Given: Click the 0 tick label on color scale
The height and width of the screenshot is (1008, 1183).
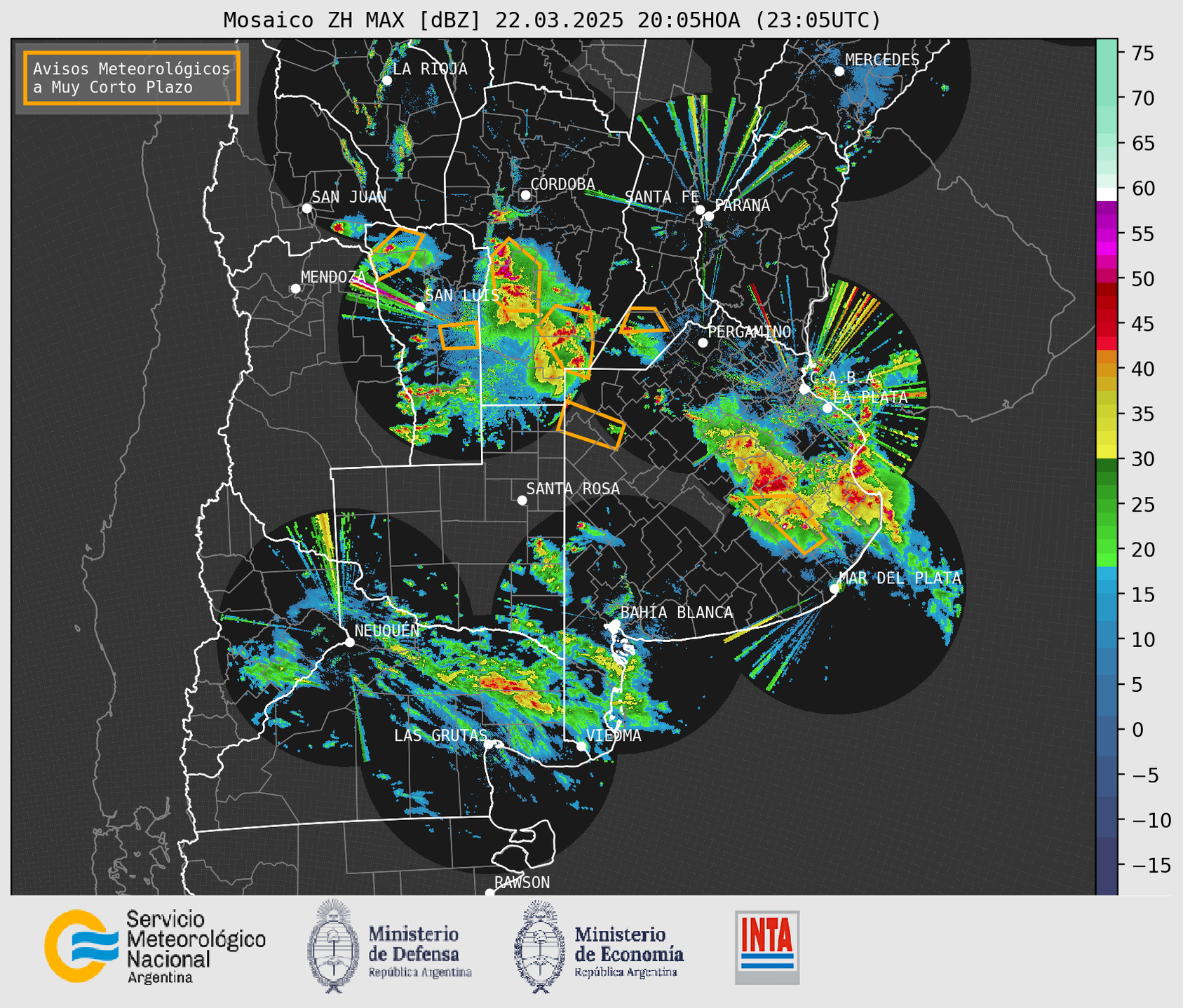Looking at the screenshot, I should click(1136, 730).
